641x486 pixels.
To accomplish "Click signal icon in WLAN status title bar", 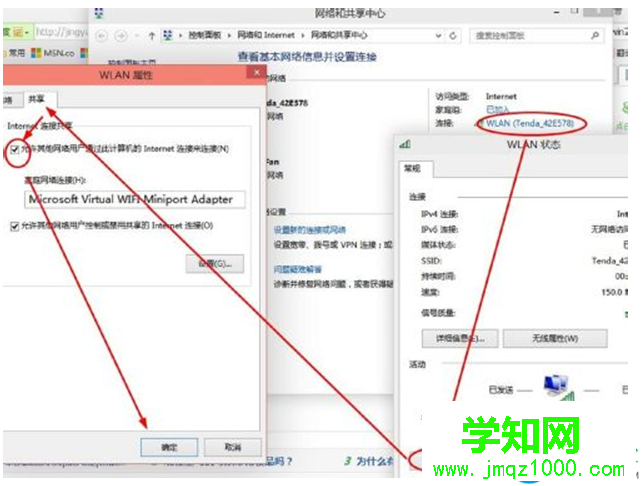I will click(x=405, y=144).
